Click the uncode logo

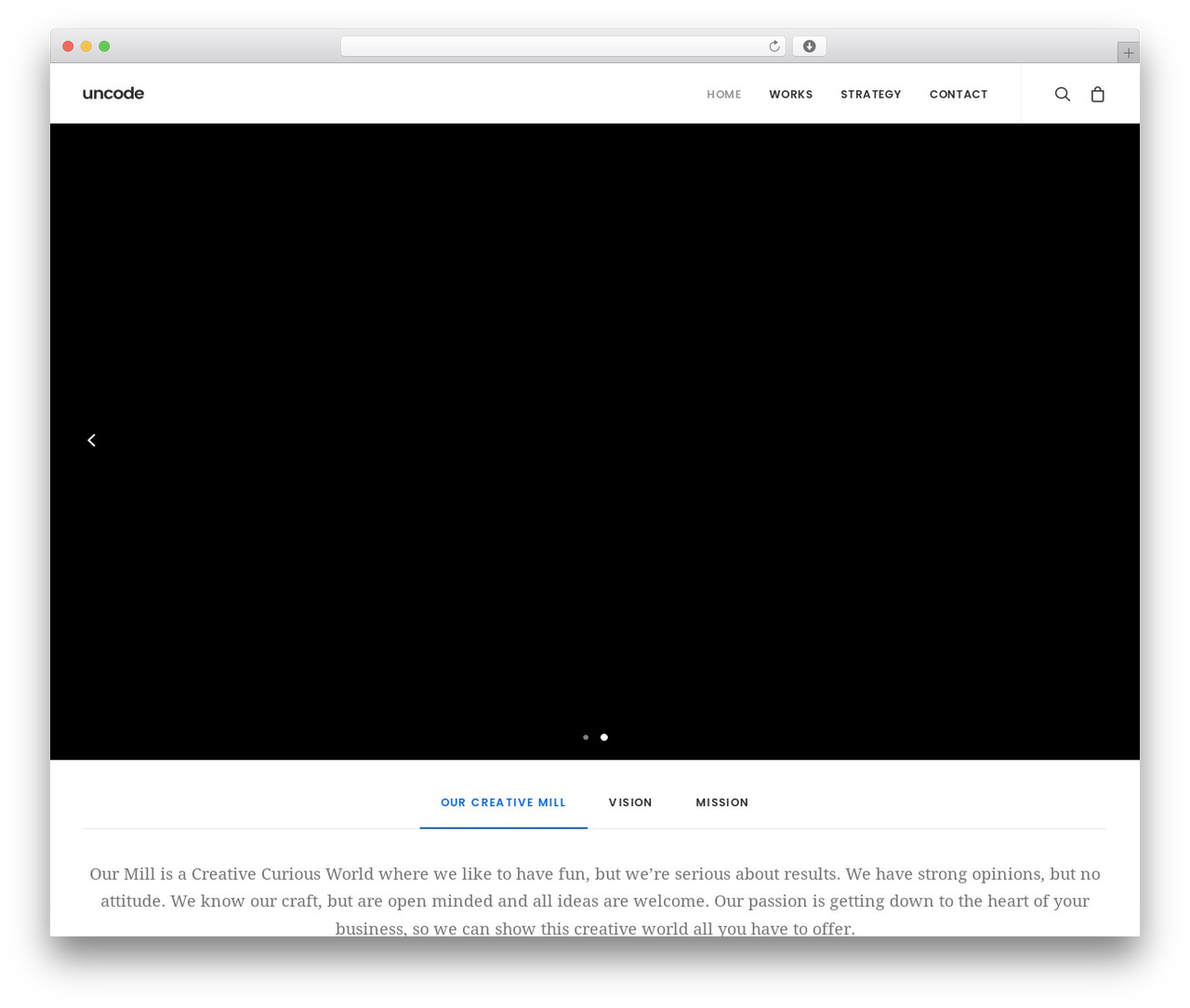113,93
